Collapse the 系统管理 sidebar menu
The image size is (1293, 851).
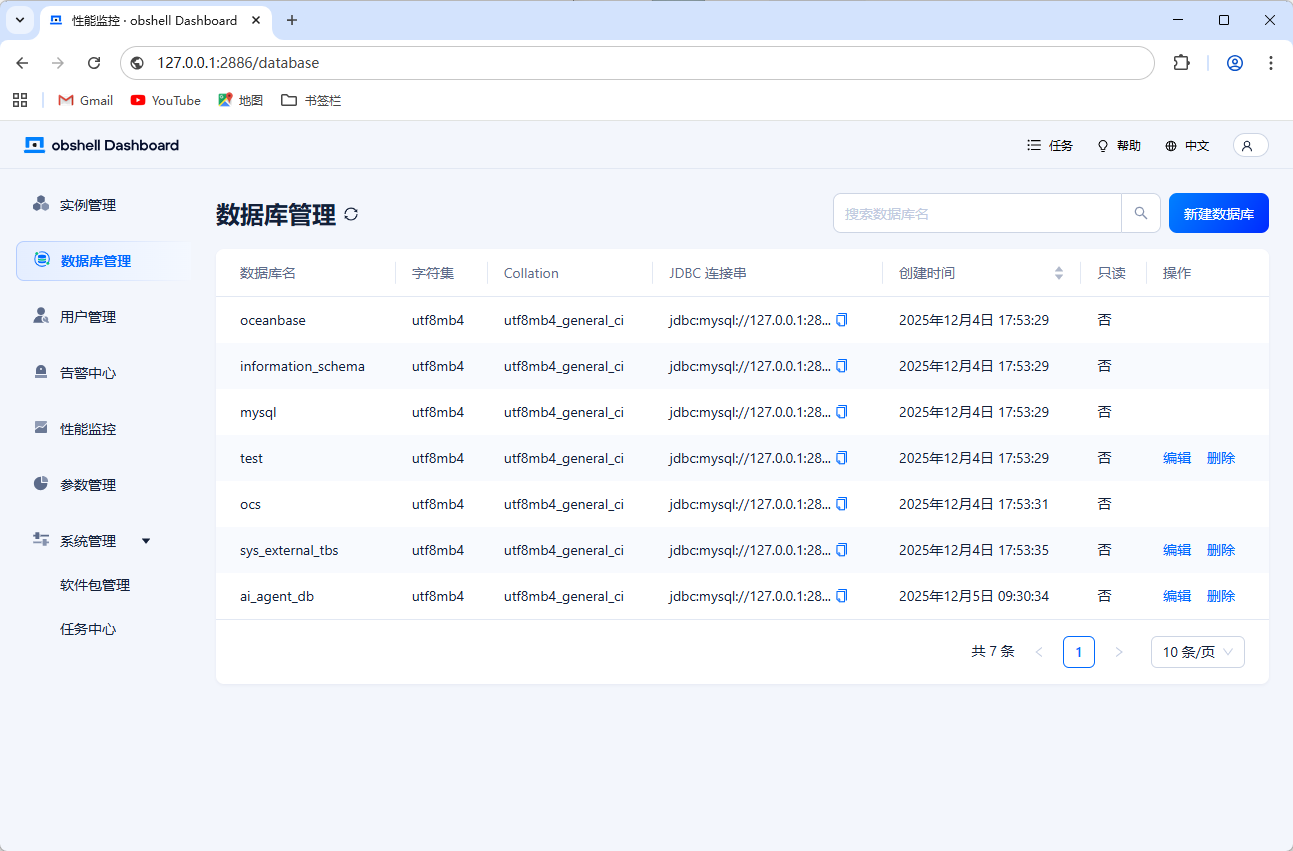point(146,541)
